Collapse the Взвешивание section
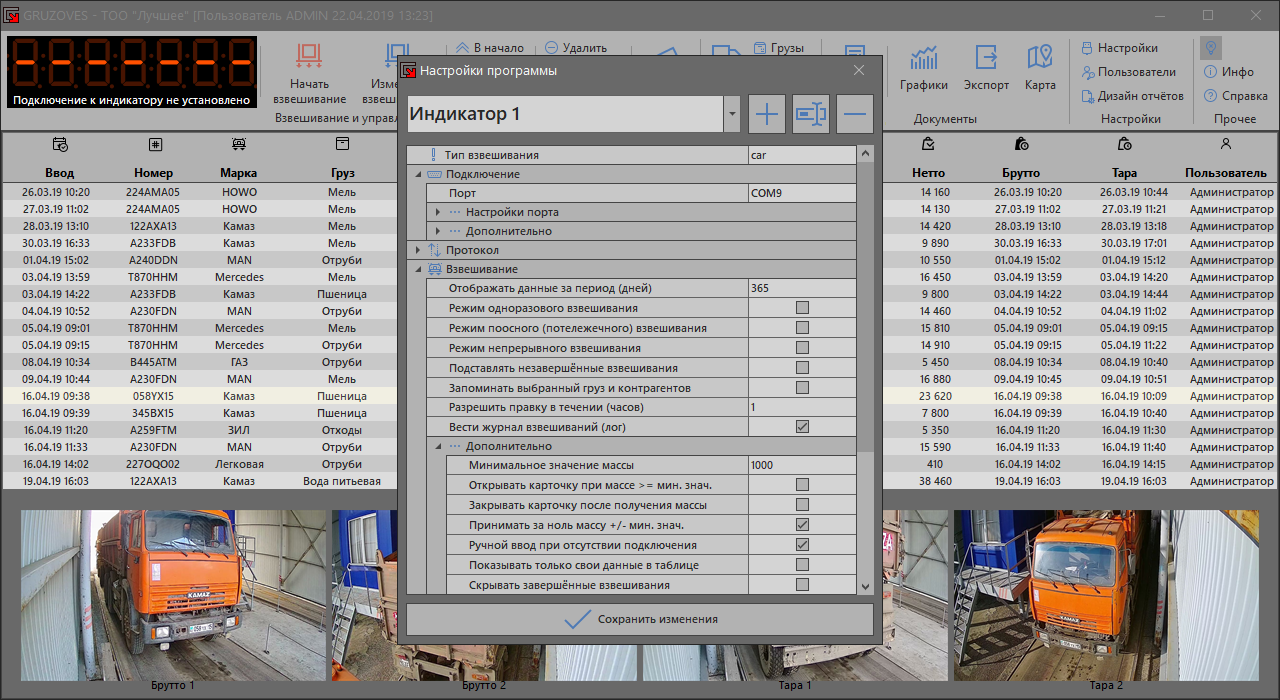The height and width of the screenshot is (700, 1280). (x=418, y=269)
